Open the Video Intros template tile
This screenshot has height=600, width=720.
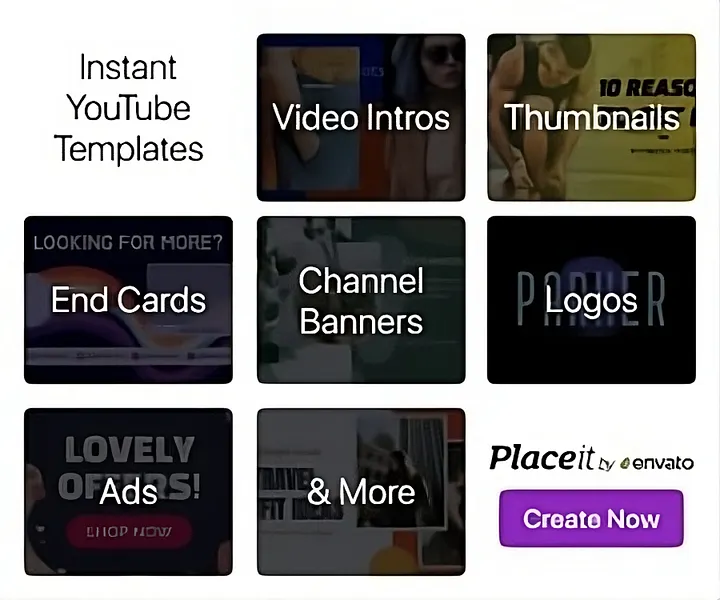coord(361,117)
